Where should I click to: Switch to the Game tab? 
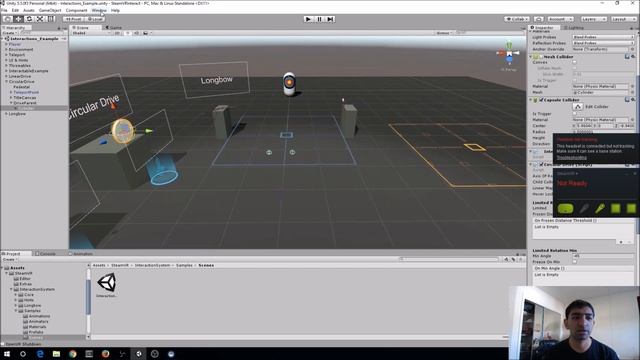[x=114, y=28]
